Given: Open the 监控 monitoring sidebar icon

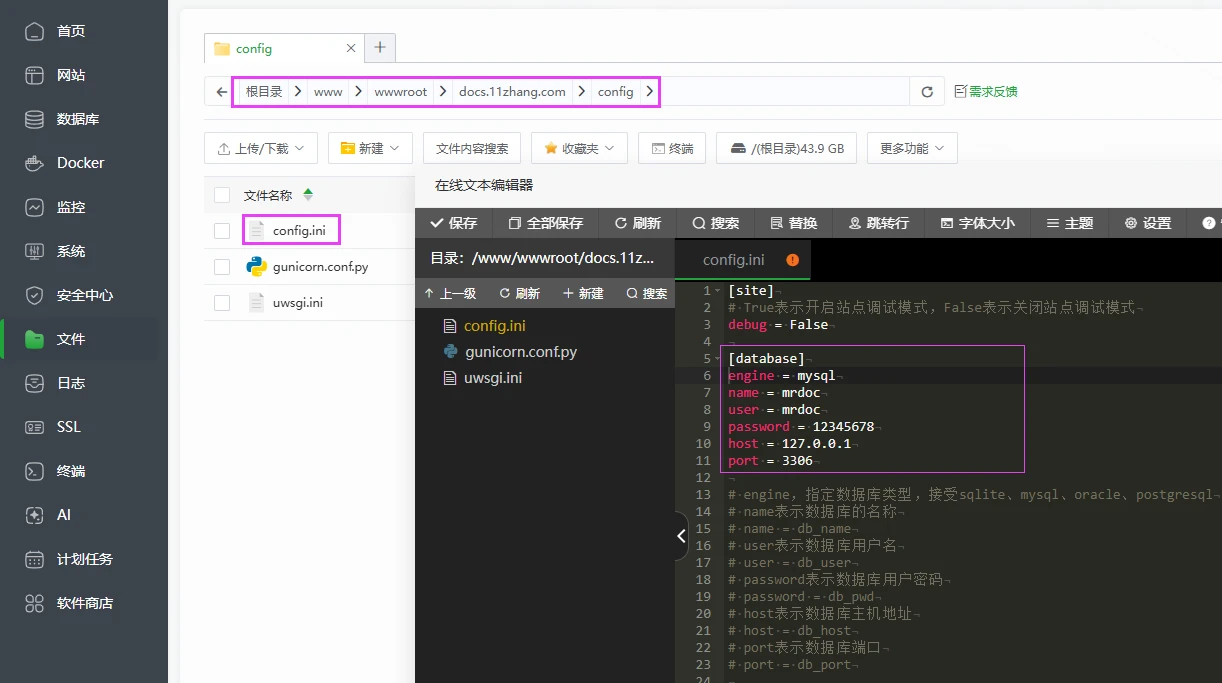Looking at the screenshot, I should pos(35,207).
